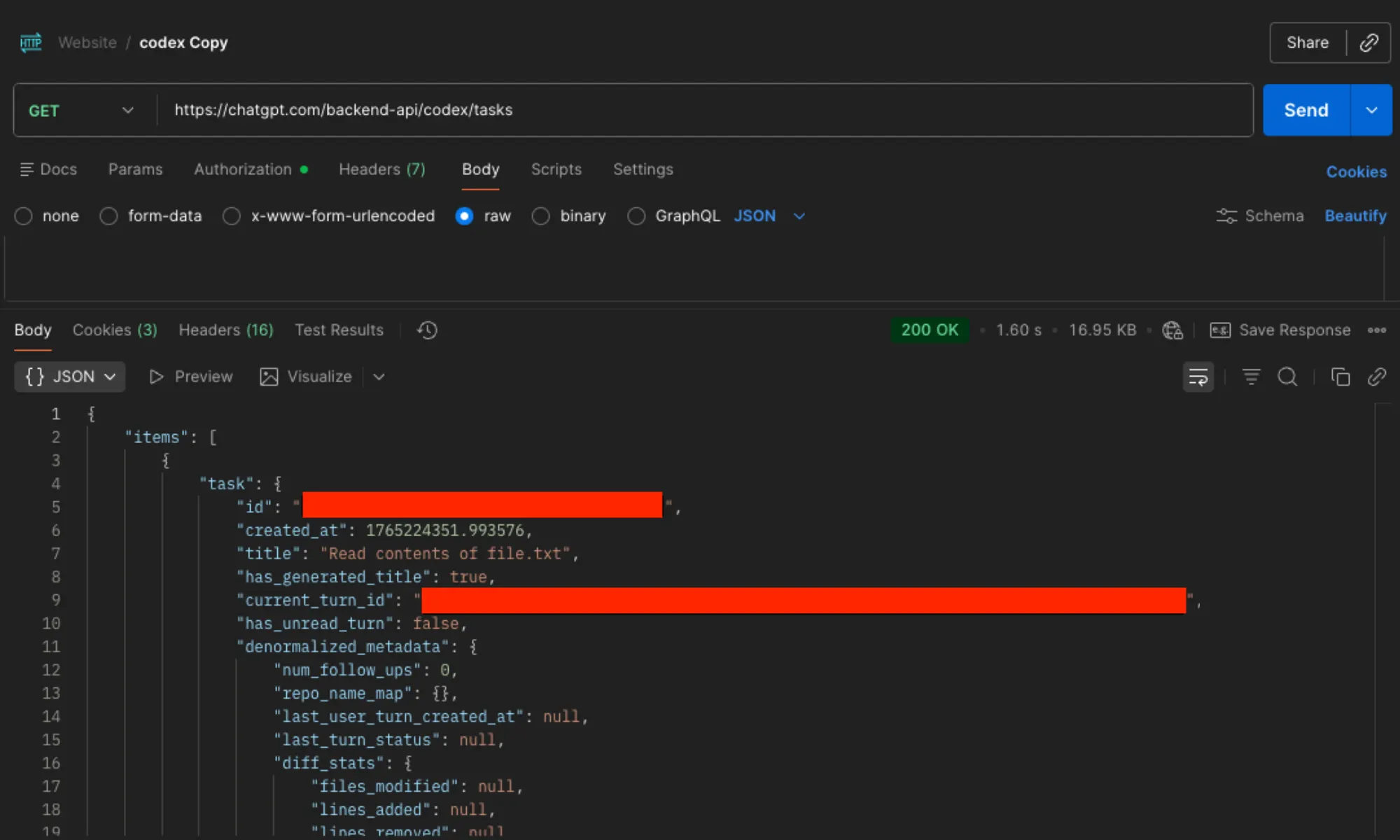Open the Authorization tab
Screen dimensions: 1400x840
pyautogui.click(x=251, y=169)
